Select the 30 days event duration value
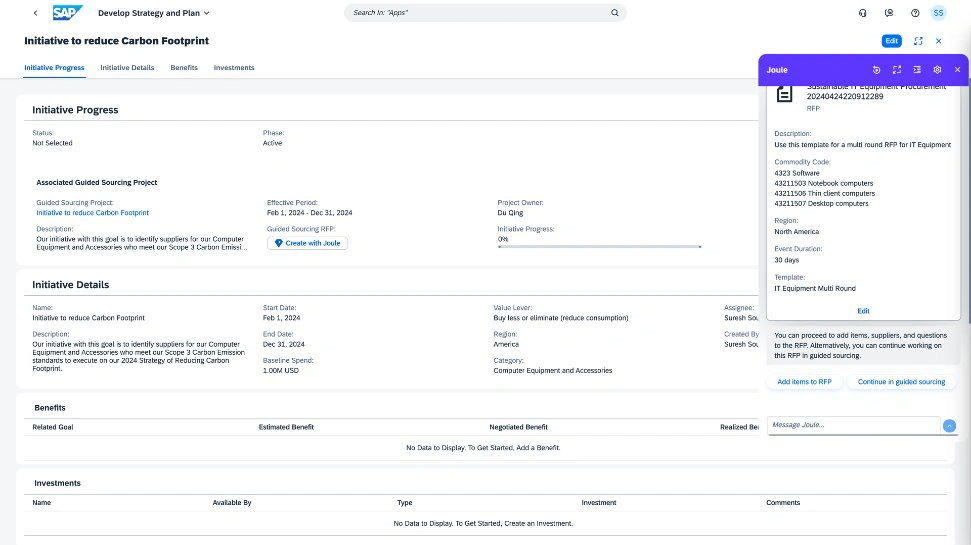Viewport: 971px width, 545px height. (x=786, y=260)
